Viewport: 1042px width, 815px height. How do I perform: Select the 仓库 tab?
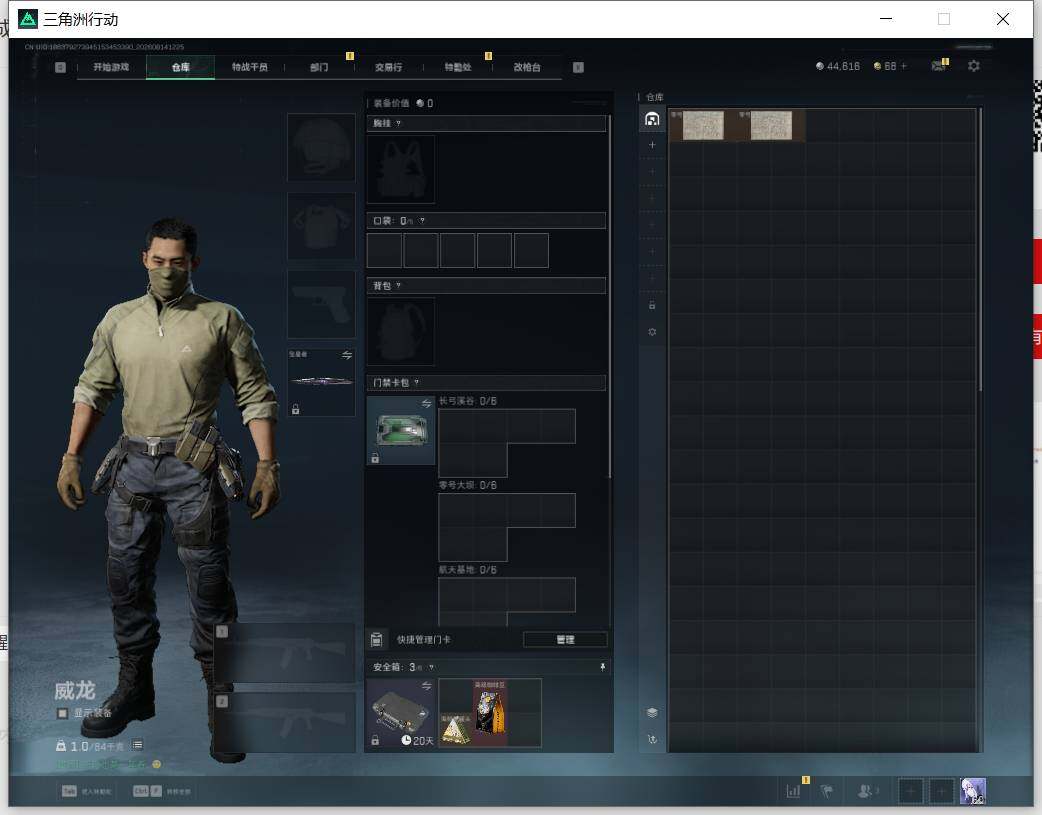coord(181,67)
